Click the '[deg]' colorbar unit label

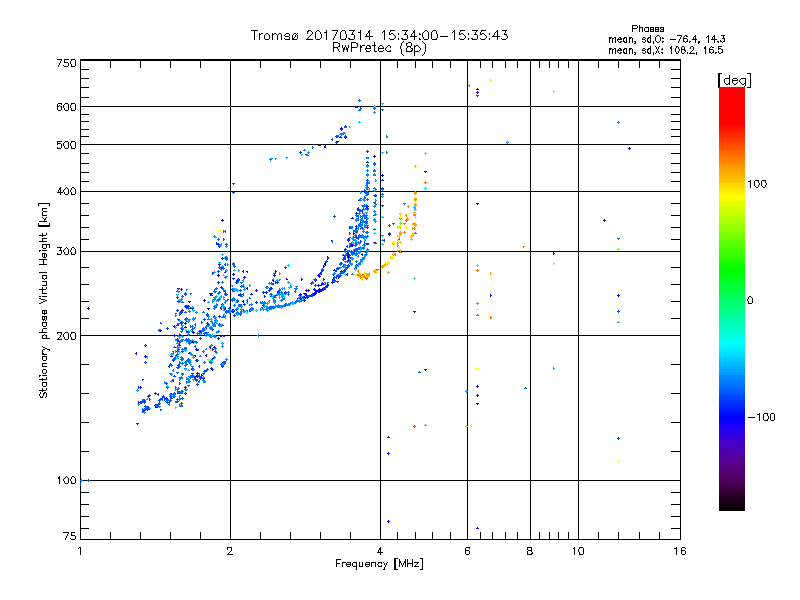[734, 80]
